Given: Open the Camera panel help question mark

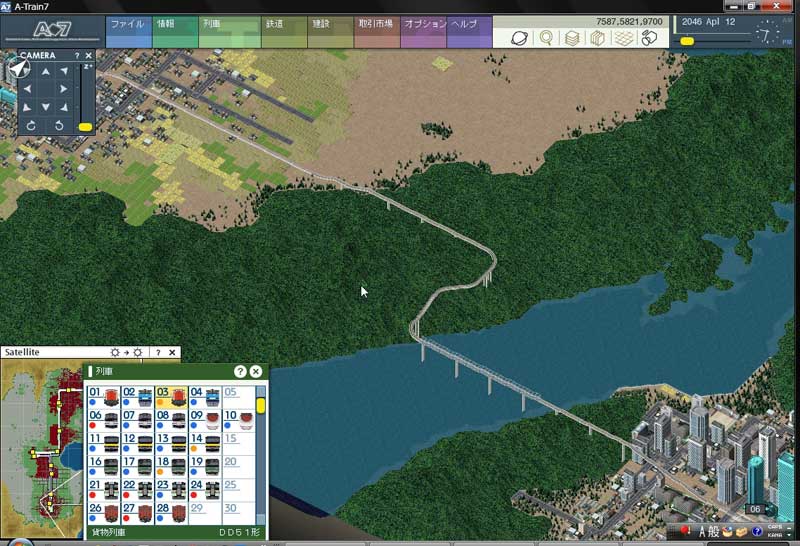Looking at the screenshot, I should [x=77, y=56].
